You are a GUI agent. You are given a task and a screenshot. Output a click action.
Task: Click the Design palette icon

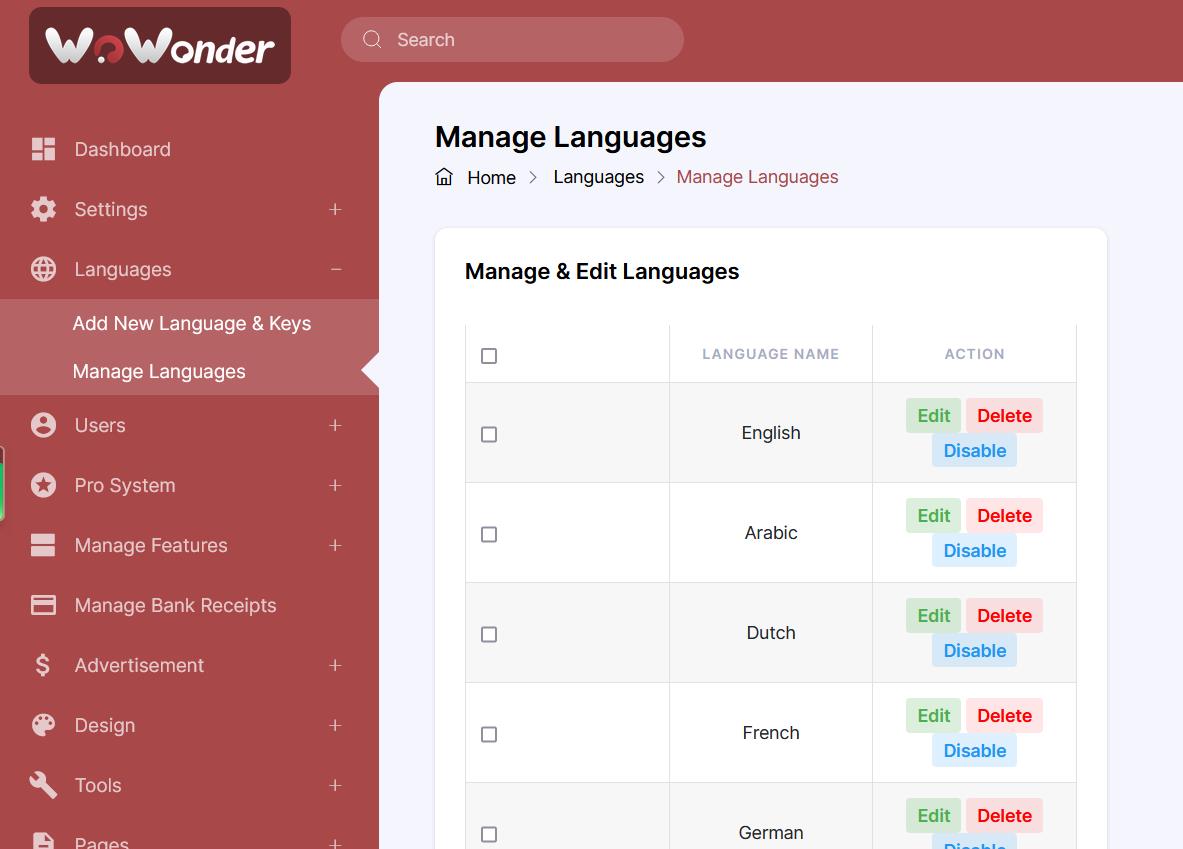tap(43, 725)
